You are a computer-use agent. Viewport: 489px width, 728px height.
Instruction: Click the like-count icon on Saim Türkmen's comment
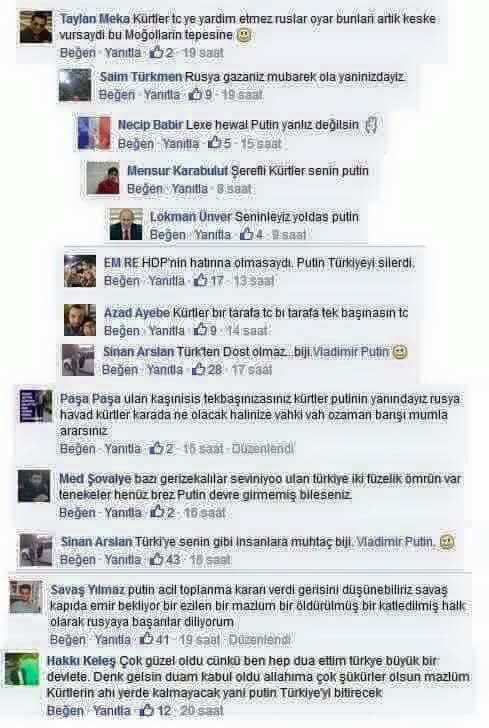pyautogui.click(x=196, y=94)
